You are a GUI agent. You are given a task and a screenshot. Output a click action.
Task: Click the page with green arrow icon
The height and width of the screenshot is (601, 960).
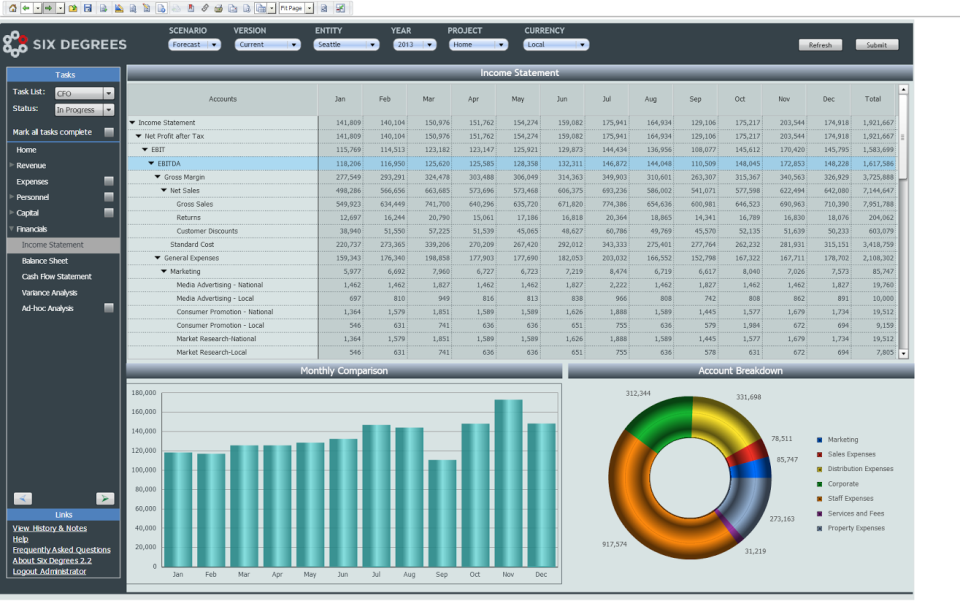[103, 9]
